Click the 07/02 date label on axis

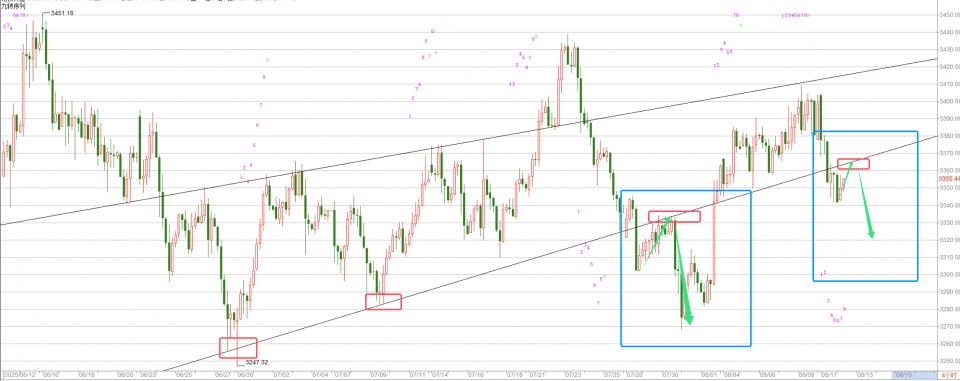(282, 373)
